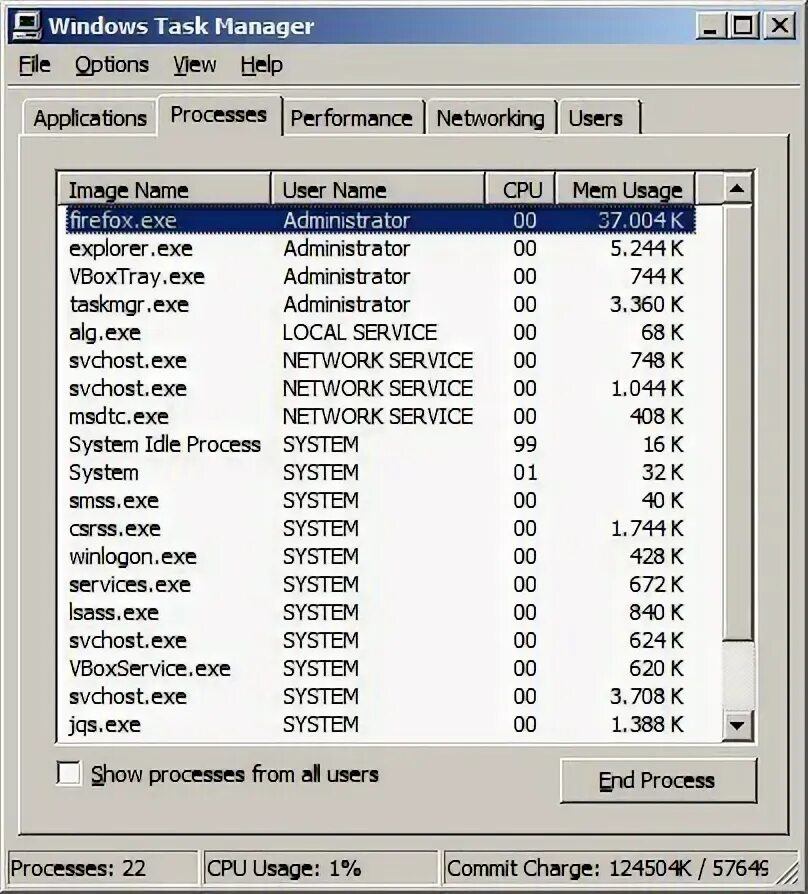Sort by Image Name column header
808x894 pixels.
pyautogui.click(x=164, y=189)
